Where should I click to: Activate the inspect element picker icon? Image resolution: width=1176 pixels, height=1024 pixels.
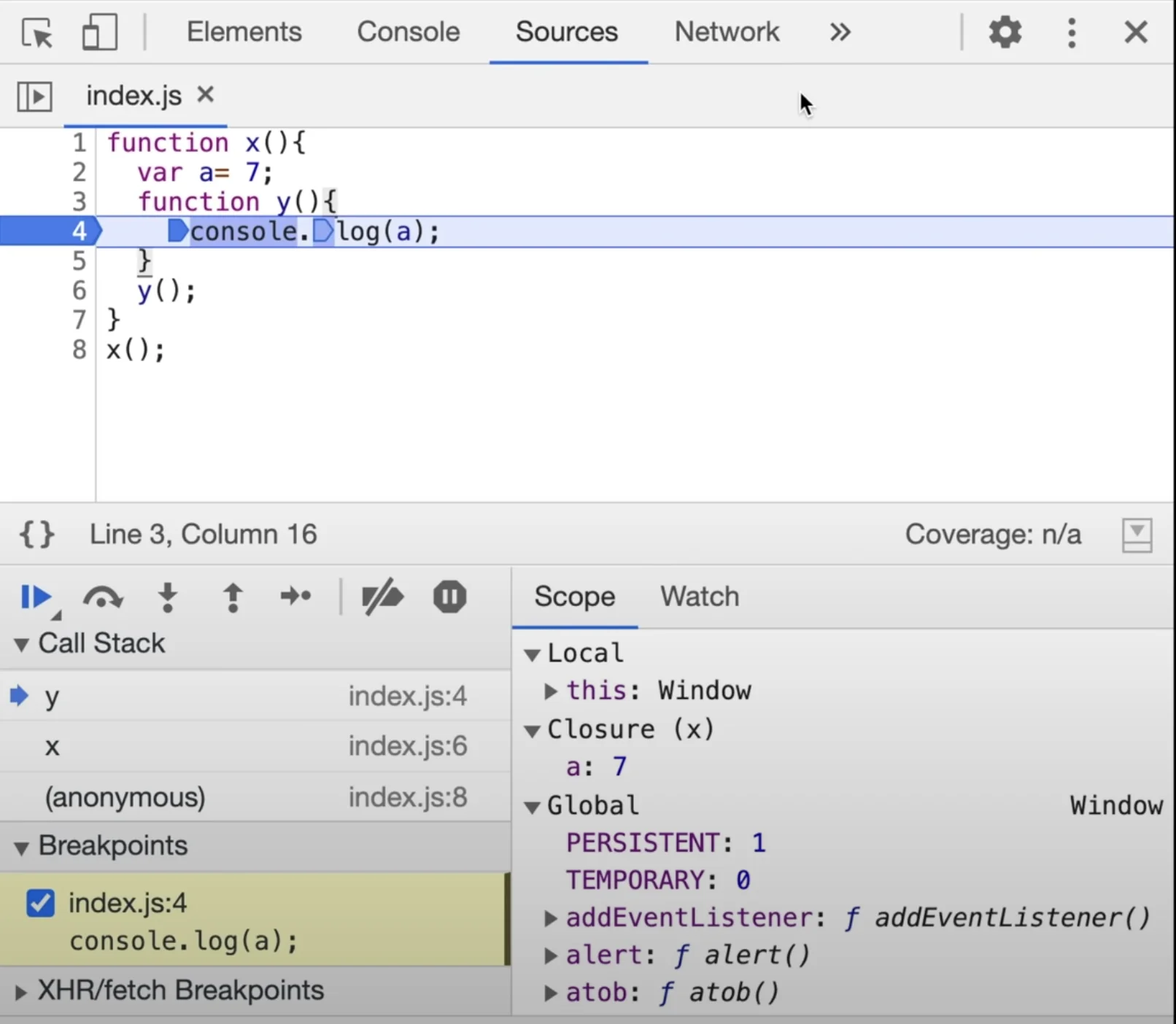[x=37, y=33]
